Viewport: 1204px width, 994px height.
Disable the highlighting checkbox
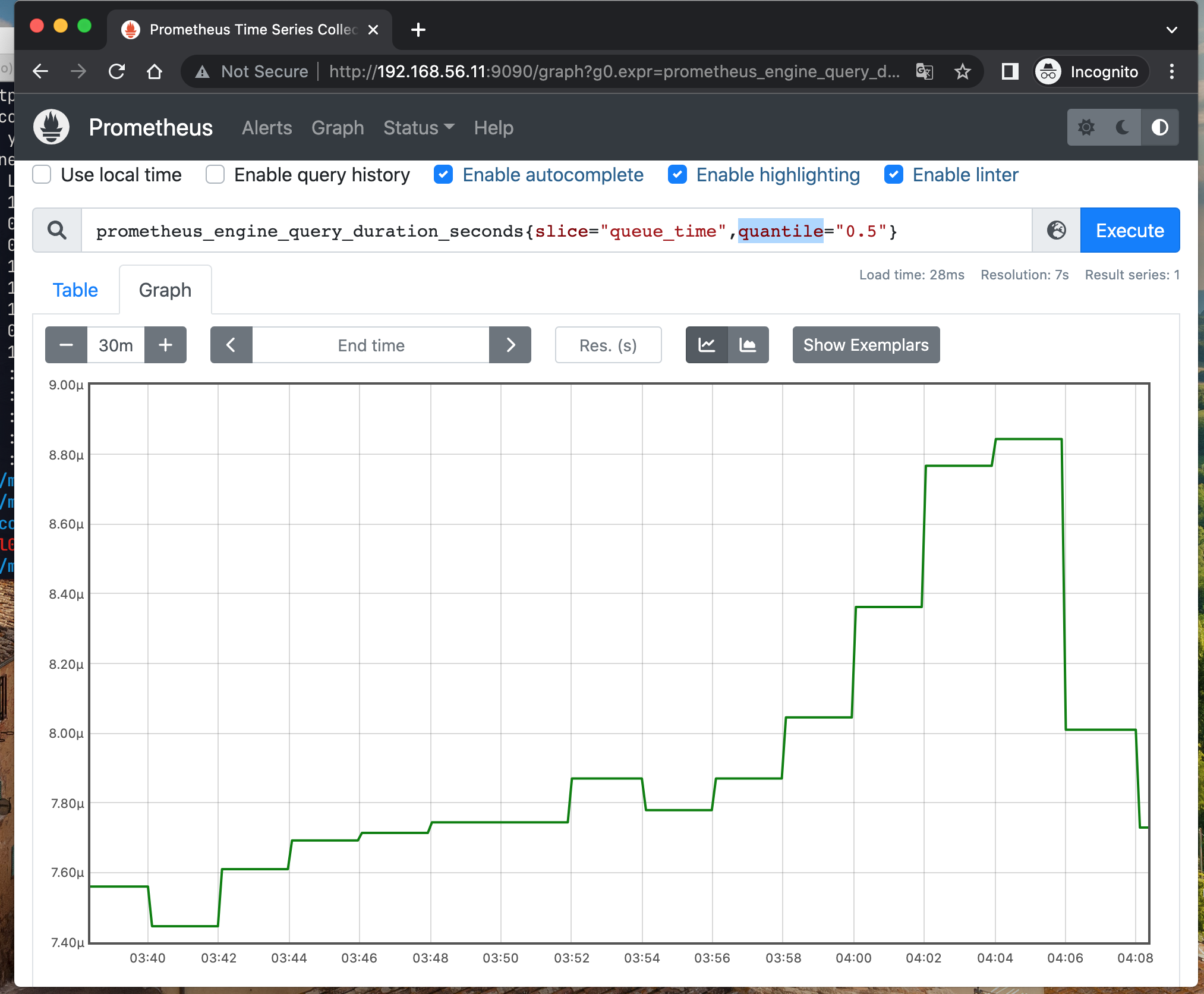(677, 175)
